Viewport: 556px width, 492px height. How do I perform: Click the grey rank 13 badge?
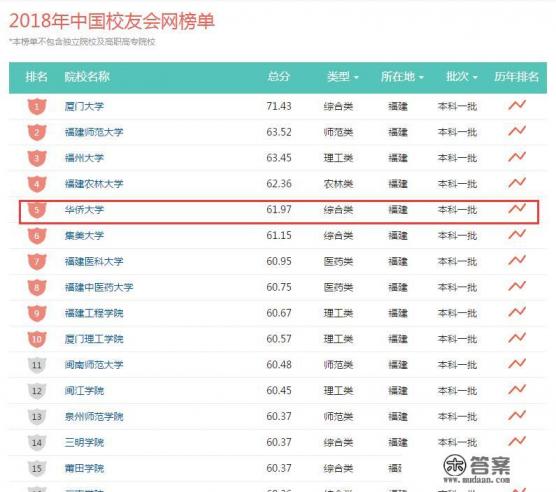37,417
